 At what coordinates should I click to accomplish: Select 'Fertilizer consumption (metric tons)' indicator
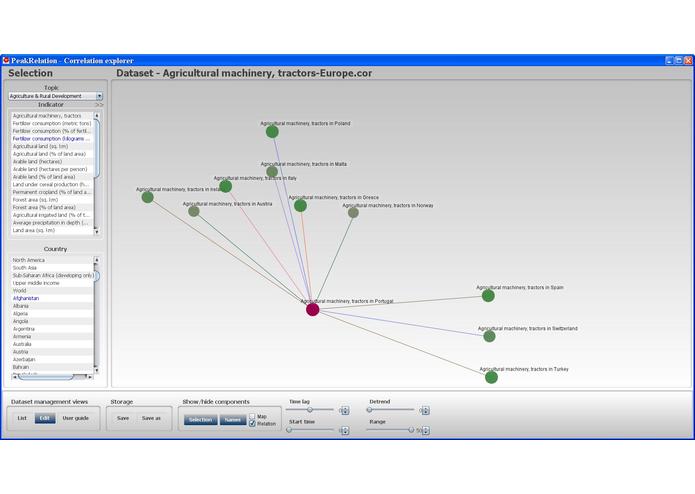click(x=52, y=124)
